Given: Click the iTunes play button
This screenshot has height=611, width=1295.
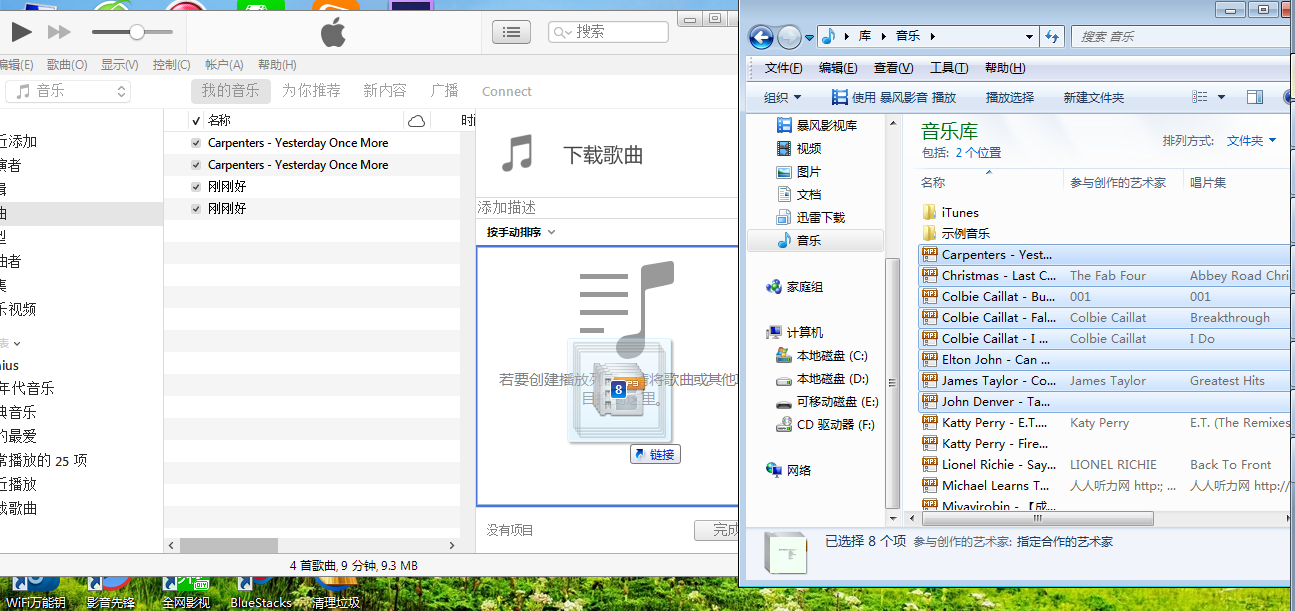Looking at the screenshot, I should (21, 32).
